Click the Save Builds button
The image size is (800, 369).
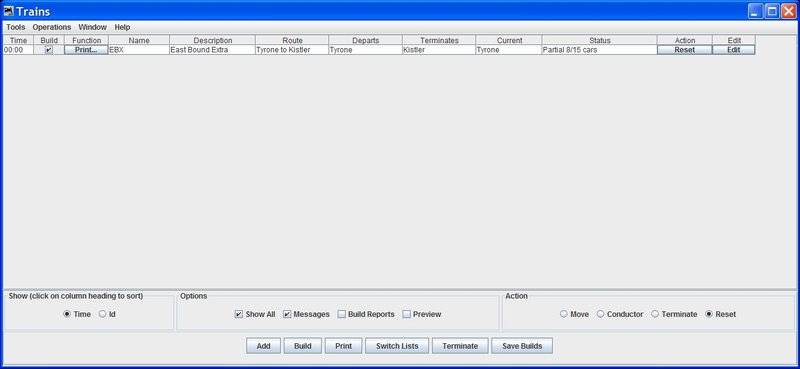[x=522, y=346]
